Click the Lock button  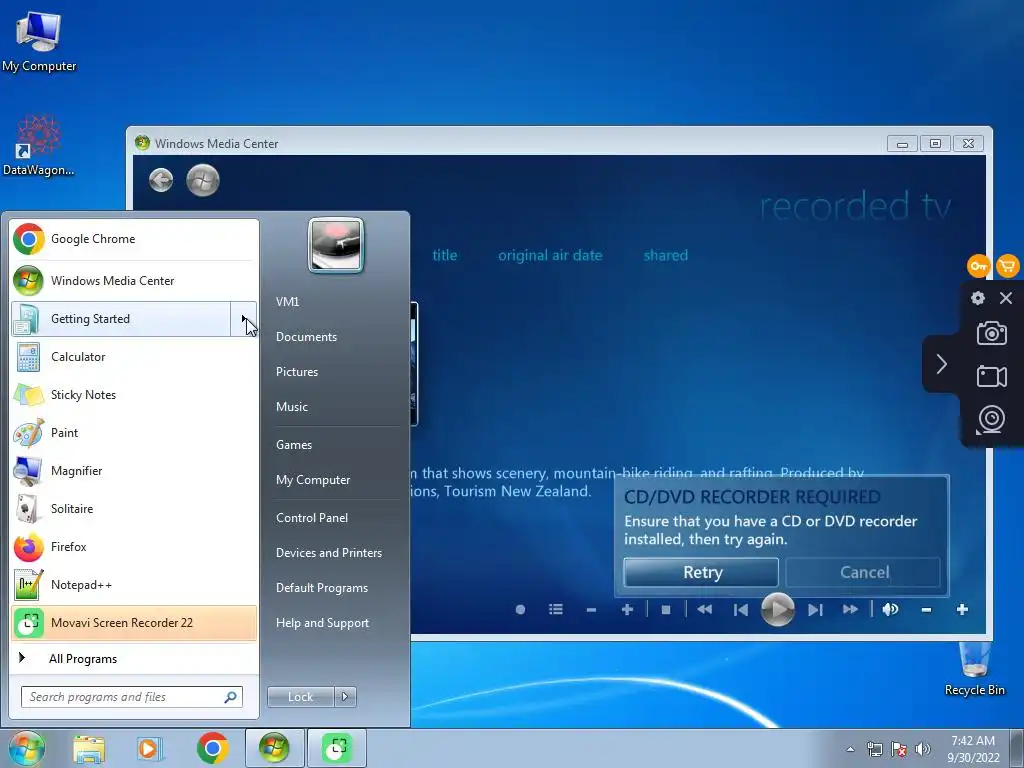click(x=300, y=697)
